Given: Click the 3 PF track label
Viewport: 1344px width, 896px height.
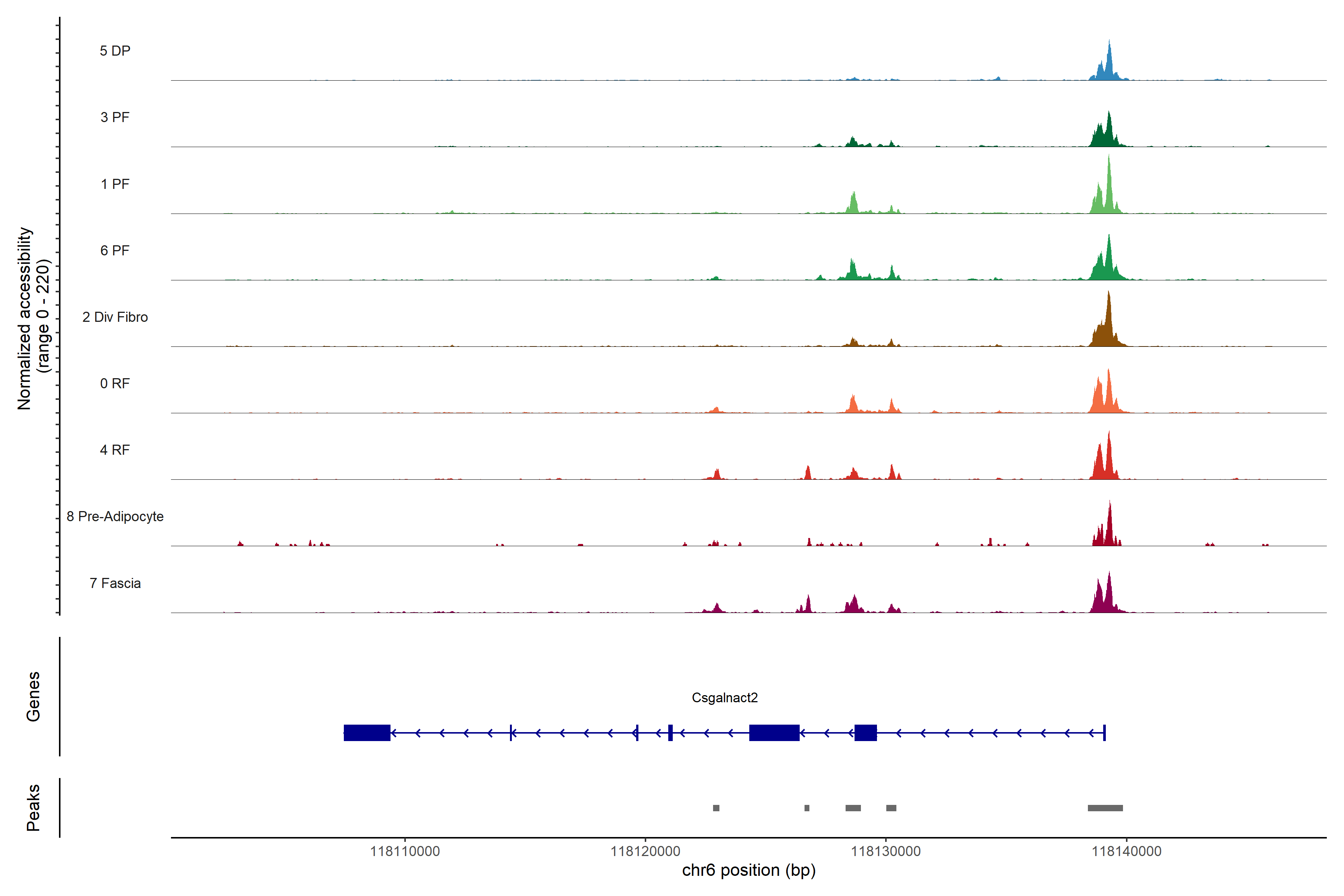Looking at the screenshot, I should tap(115, 117).
